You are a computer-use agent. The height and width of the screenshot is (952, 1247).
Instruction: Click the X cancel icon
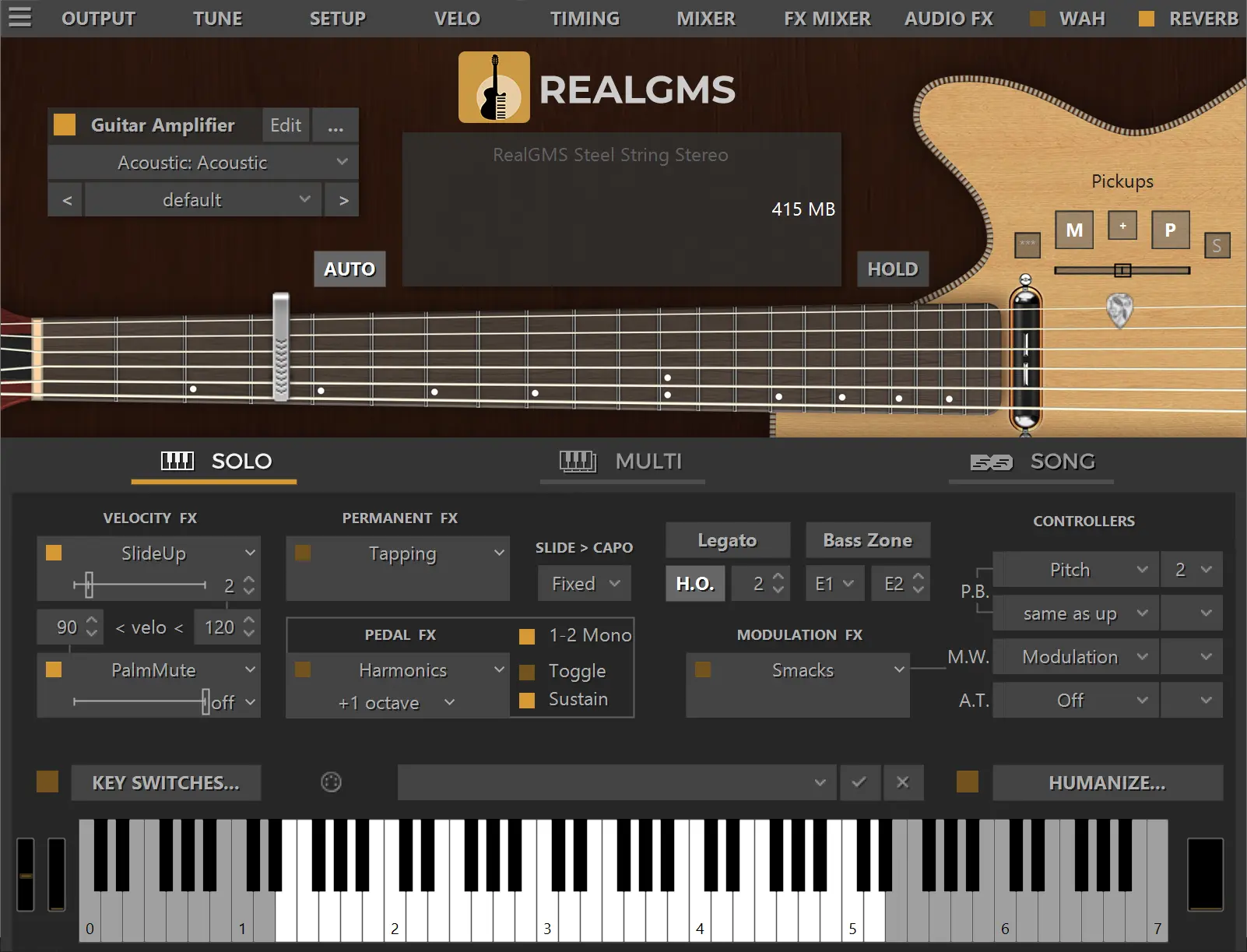click(x=902, y=782)
